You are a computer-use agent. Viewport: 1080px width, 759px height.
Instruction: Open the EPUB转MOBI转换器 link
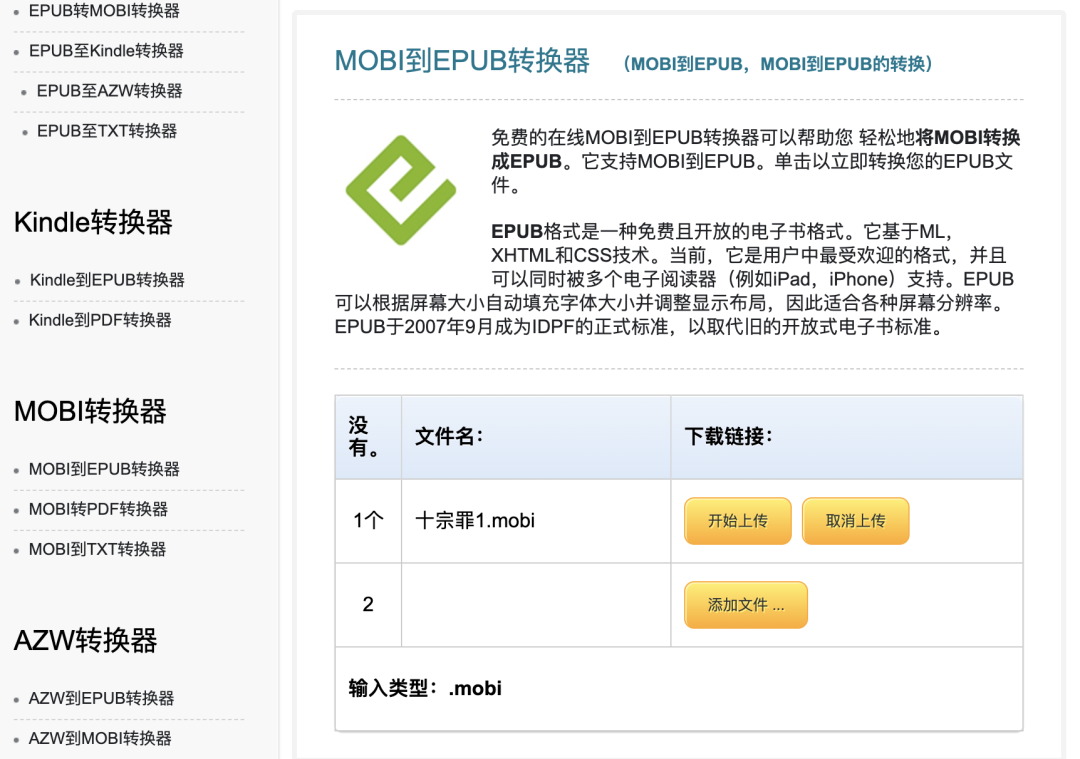99,11
